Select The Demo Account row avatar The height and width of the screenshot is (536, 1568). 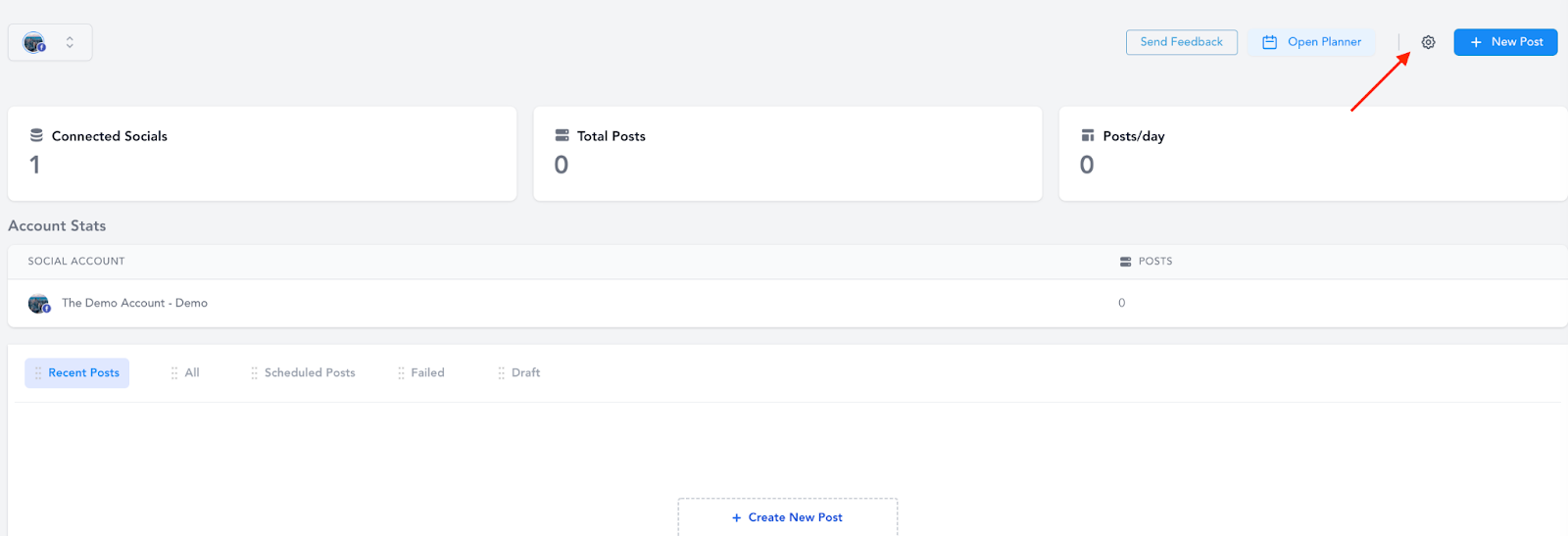pos(38,304)
